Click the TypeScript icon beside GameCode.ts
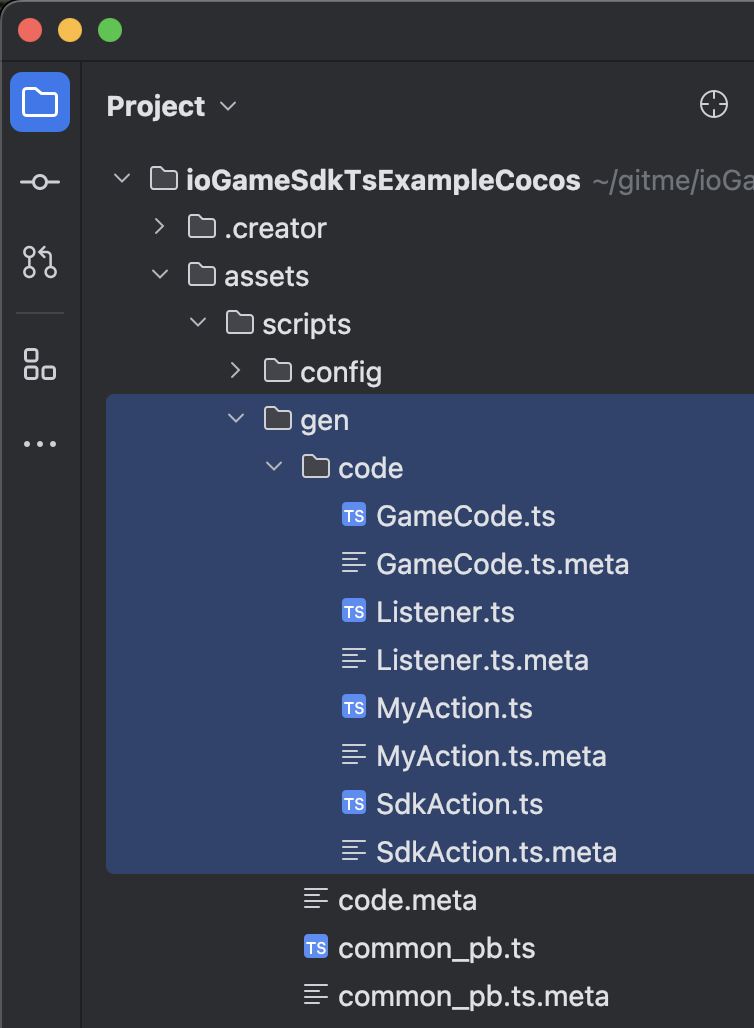754x1028 pixels. 352,515
